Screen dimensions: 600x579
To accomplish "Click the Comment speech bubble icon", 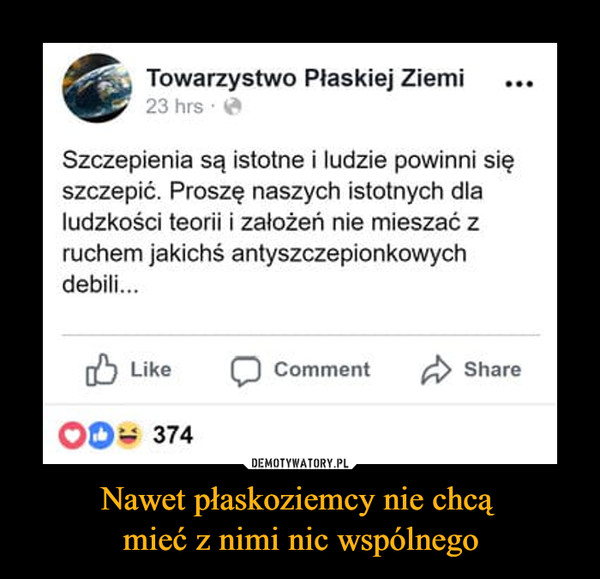I will click(x=246, y=371).
